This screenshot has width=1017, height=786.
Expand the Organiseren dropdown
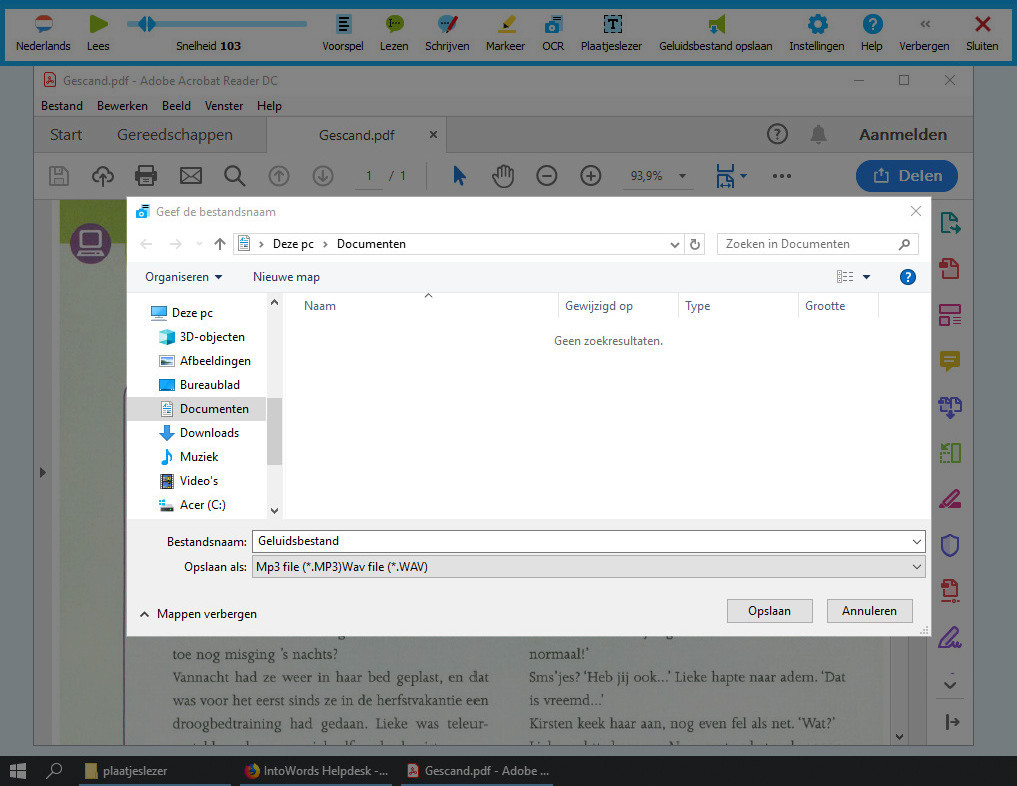coord(183,277)
